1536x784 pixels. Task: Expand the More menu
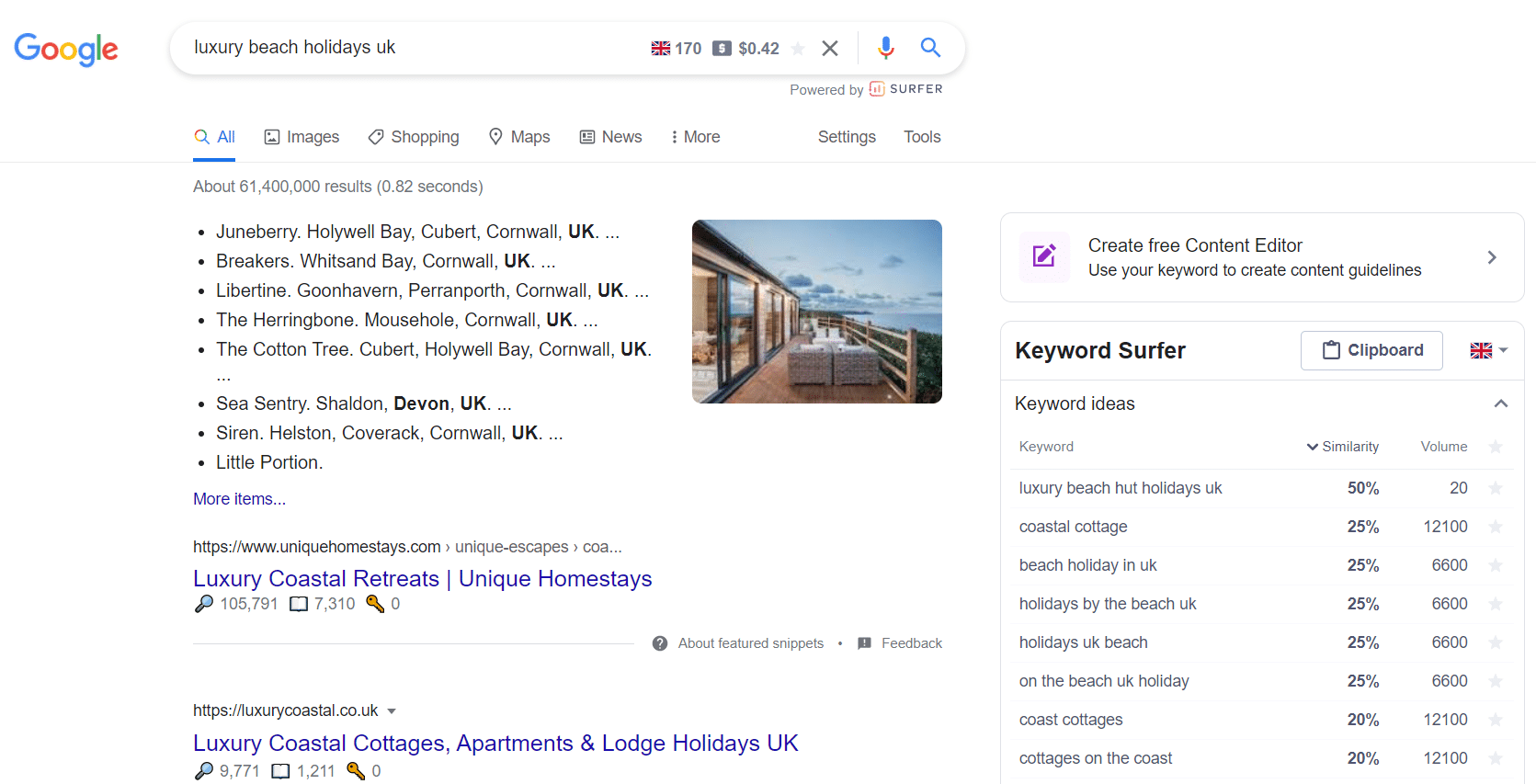696,137
